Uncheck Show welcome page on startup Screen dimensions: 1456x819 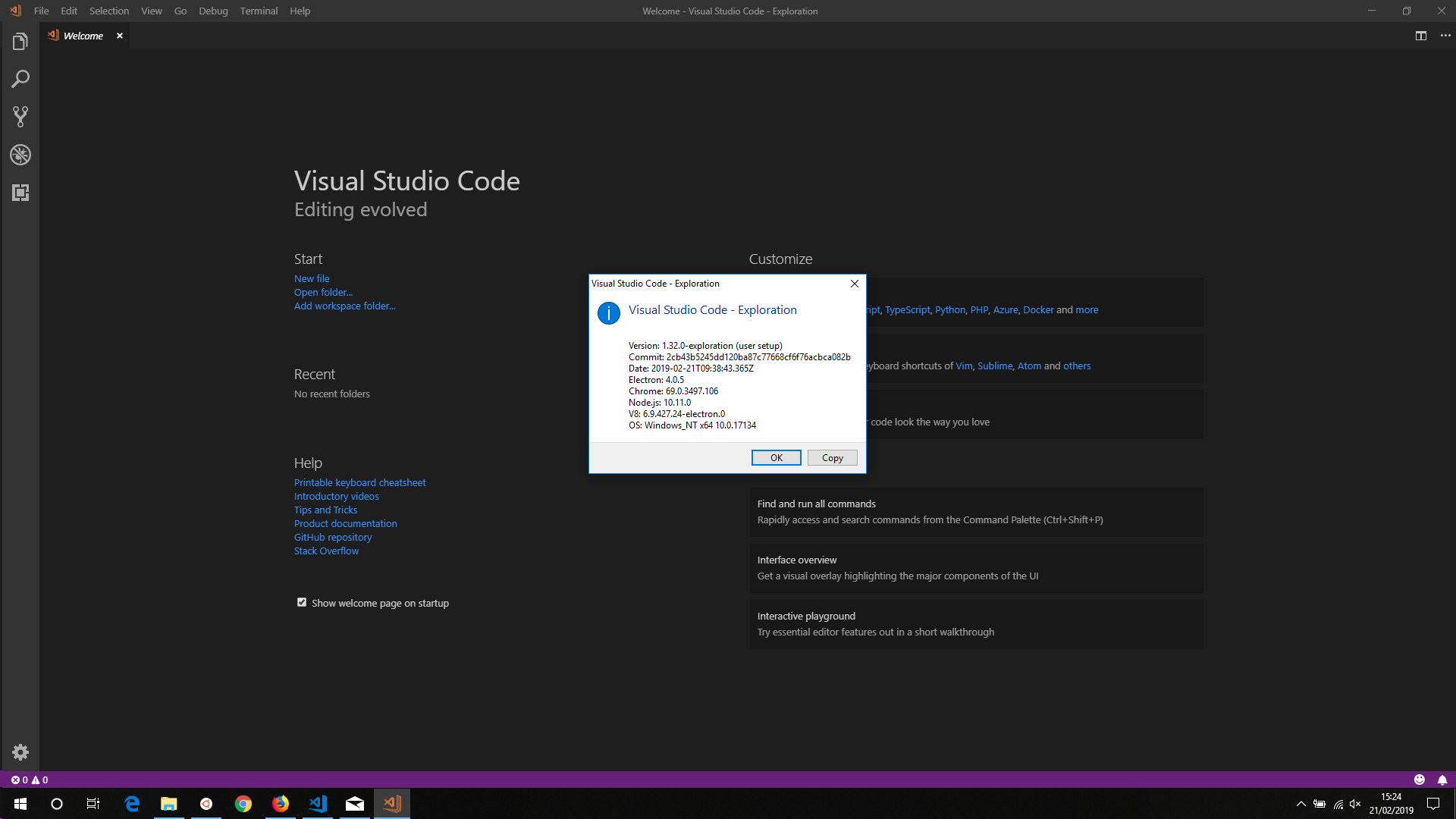point(302,601)
